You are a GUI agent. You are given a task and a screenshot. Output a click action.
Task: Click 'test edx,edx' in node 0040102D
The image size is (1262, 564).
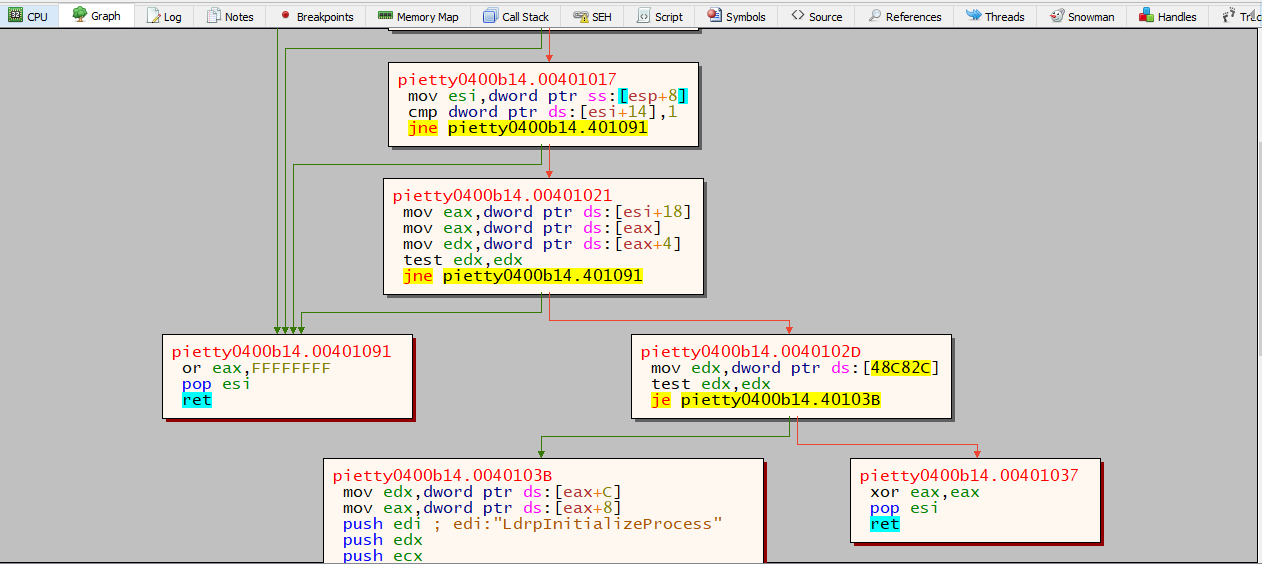(x=710, y=384)
